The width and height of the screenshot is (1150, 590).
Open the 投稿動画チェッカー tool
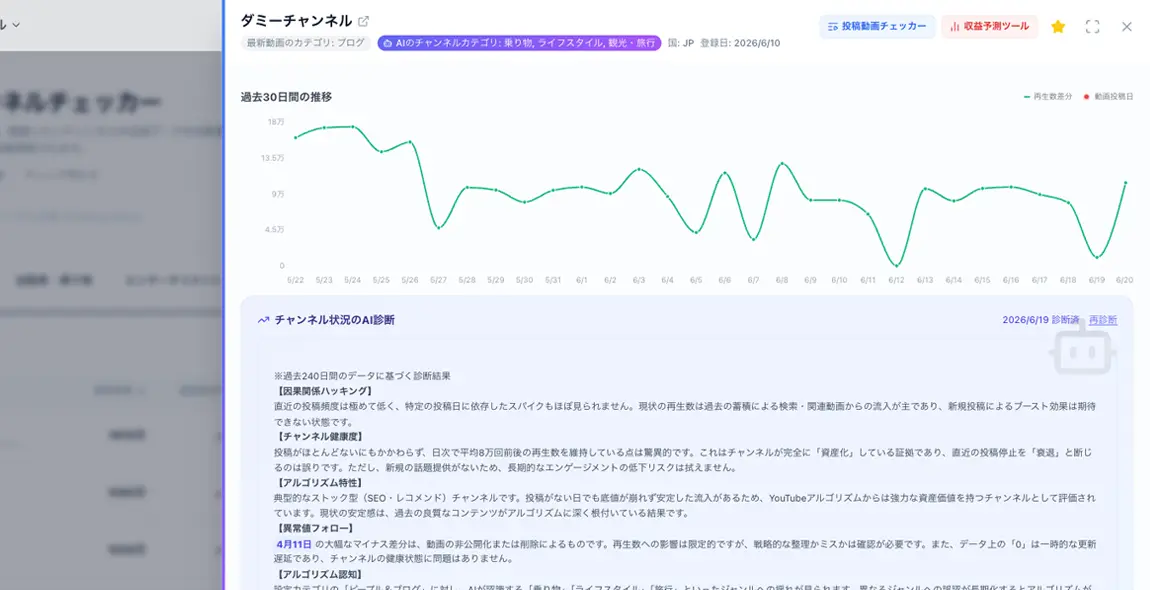(x=877, y=26)
